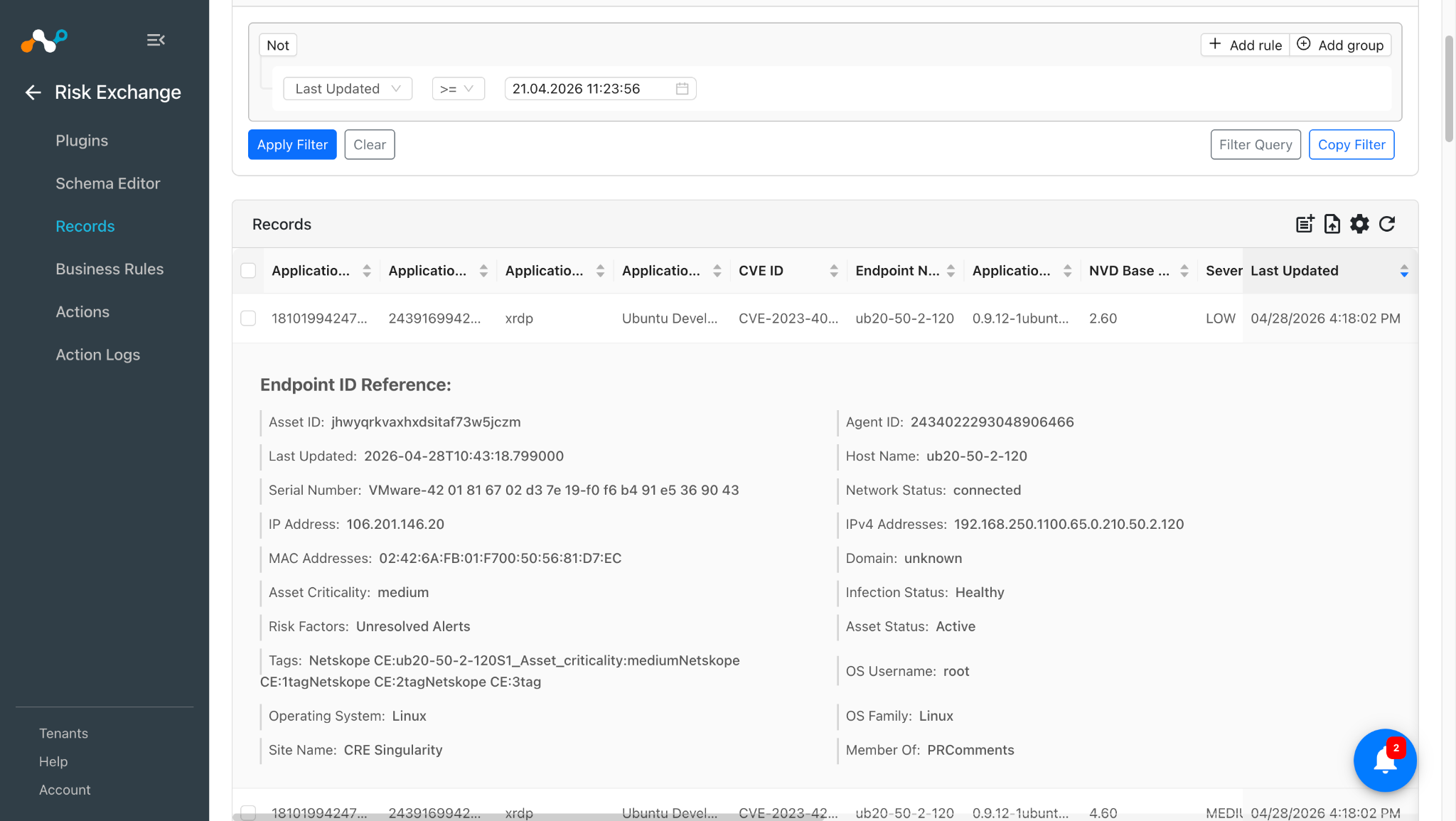Sort by Last Updated column arrows
The height and width of the screenshot is (821, 1456).
pos(1404,271)
